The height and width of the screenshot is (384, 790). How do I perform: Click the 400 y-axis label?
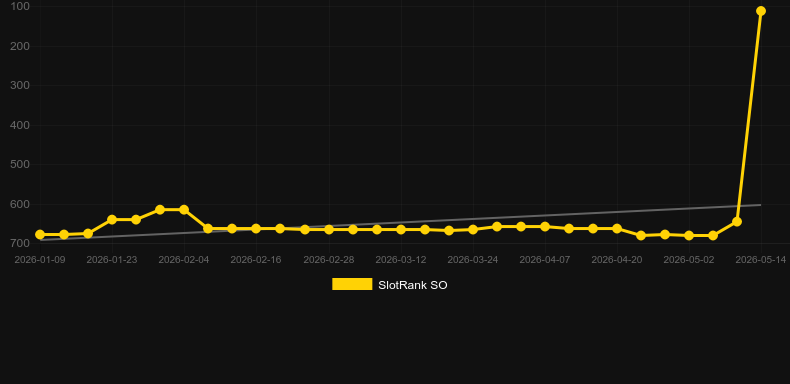click(20, 125)
